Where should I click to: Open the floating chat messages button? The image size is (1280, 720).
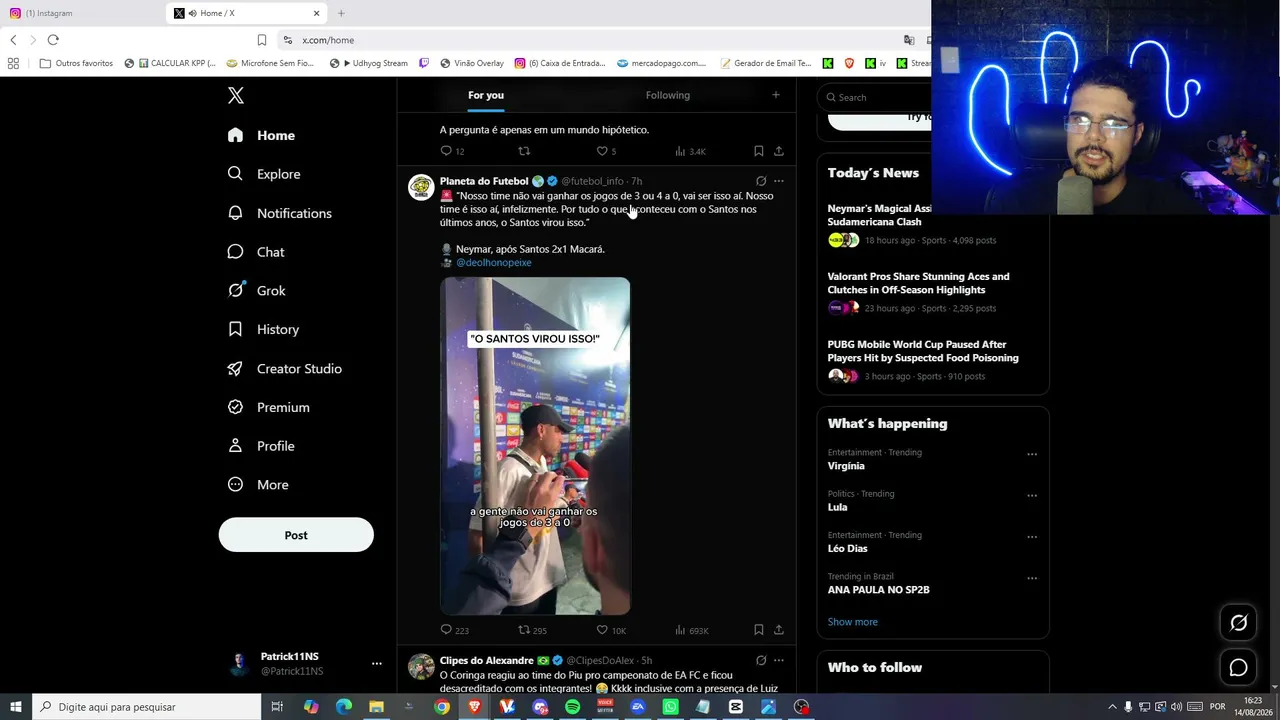pyautogui.click(x=1238, y=667)
